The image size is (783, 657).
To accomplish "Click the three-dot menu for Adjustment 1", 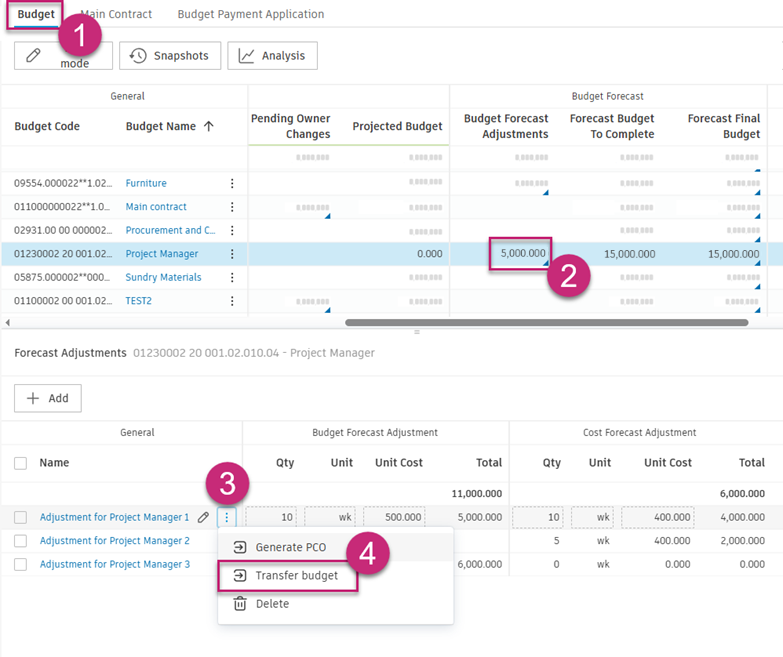I will (227, 517).
